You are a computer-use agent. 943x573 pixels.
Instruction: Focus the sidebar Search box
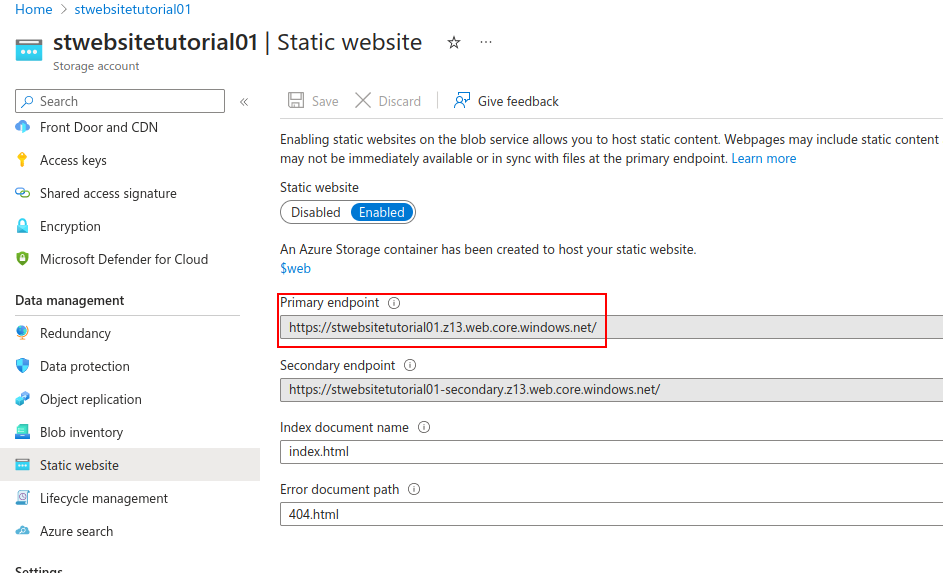pyautogui.click(x=120, y=101)
